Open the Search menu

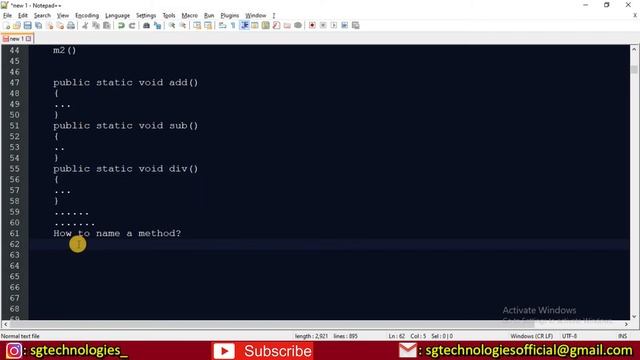[42, 16]
